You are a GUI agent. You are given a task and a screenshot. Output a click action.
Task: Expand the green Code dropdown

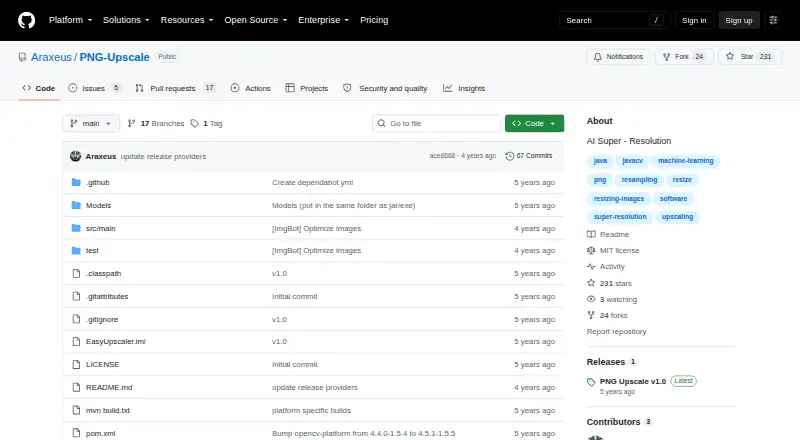pos(534,124)
